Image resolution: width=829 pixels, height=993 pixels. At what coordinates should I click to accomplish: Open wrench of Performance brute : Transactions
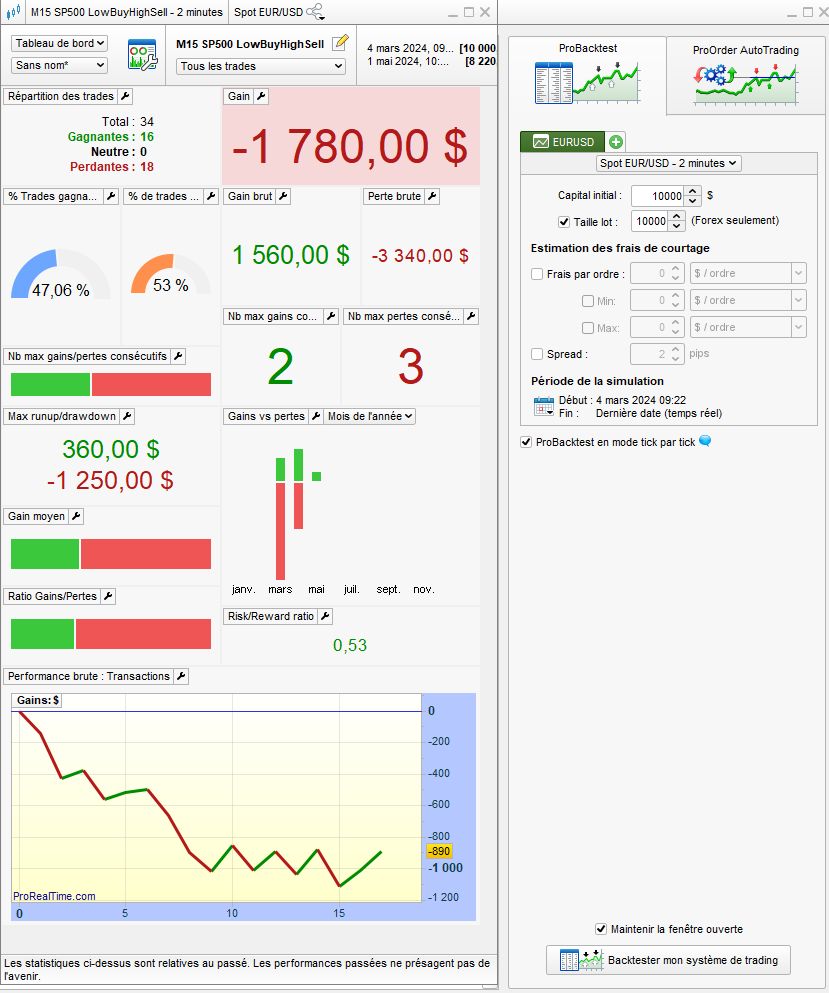(x=181, y=676)
